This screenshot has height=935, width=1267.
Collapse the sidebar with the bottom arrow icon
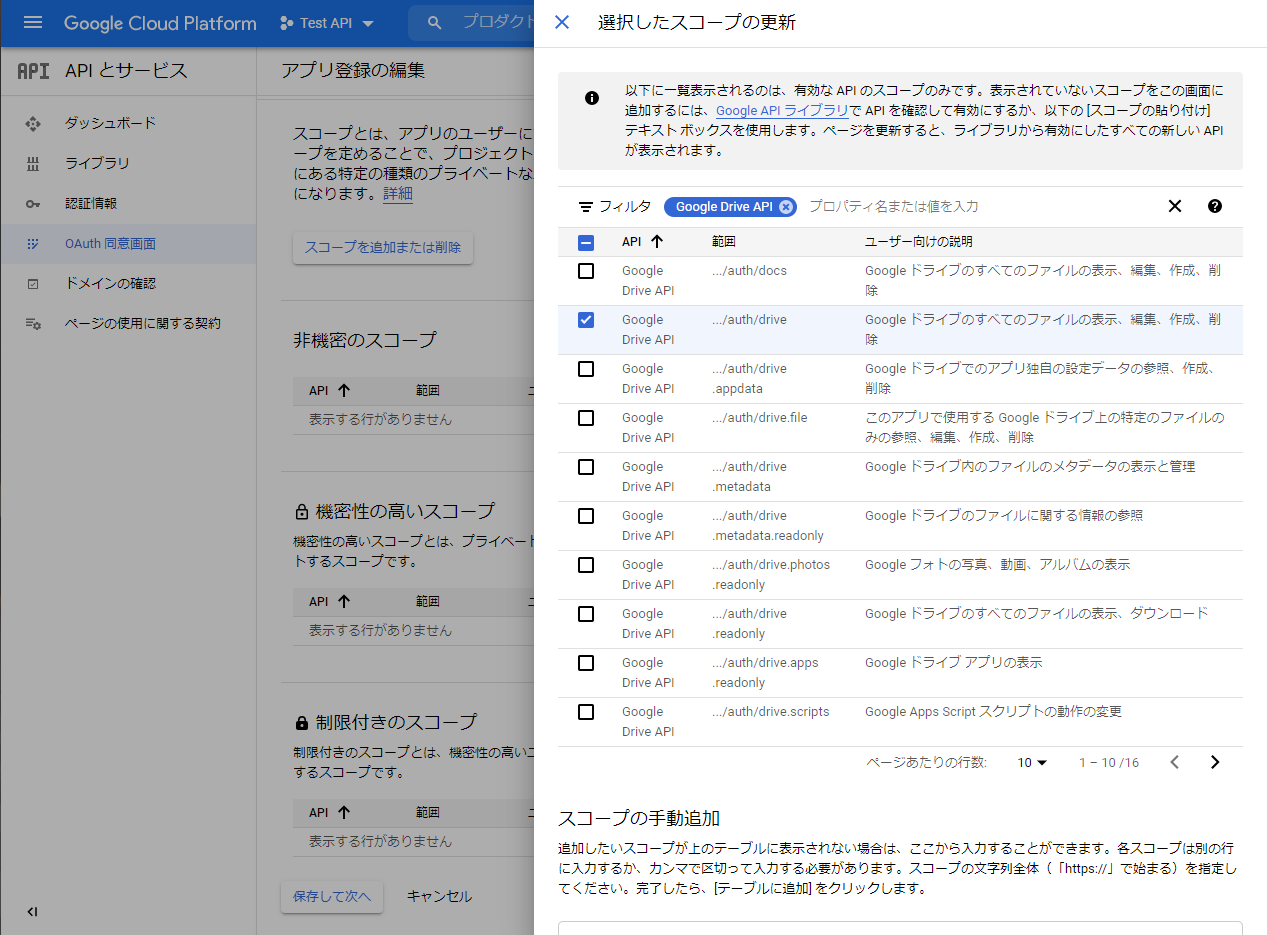tap(33, 911)
